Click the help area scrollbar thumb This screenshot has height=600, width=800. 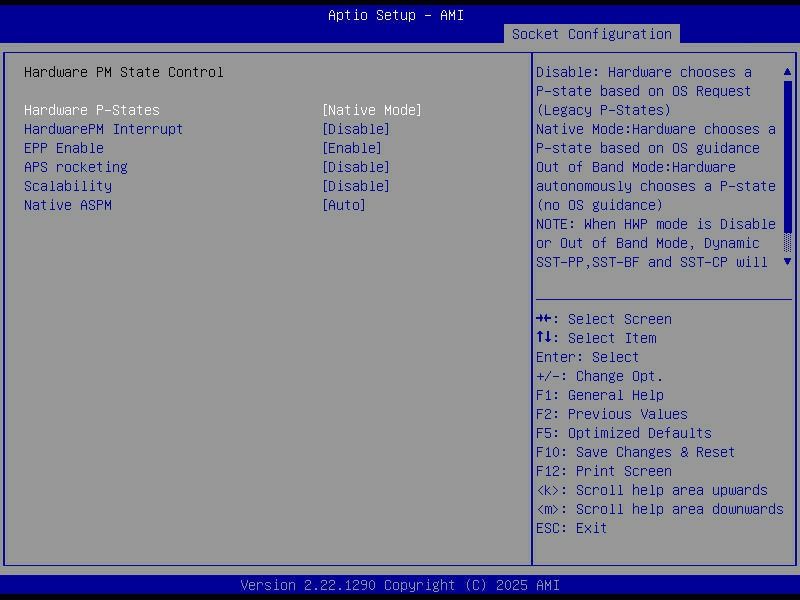click(787, 157)
